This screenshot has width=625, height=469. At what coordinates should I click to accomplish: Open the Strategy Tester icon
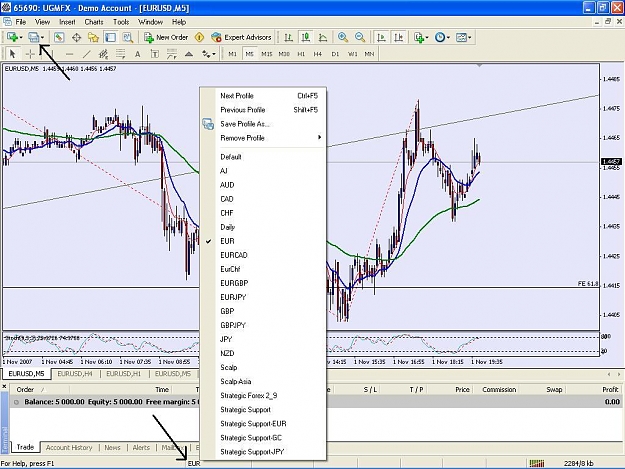128,37
